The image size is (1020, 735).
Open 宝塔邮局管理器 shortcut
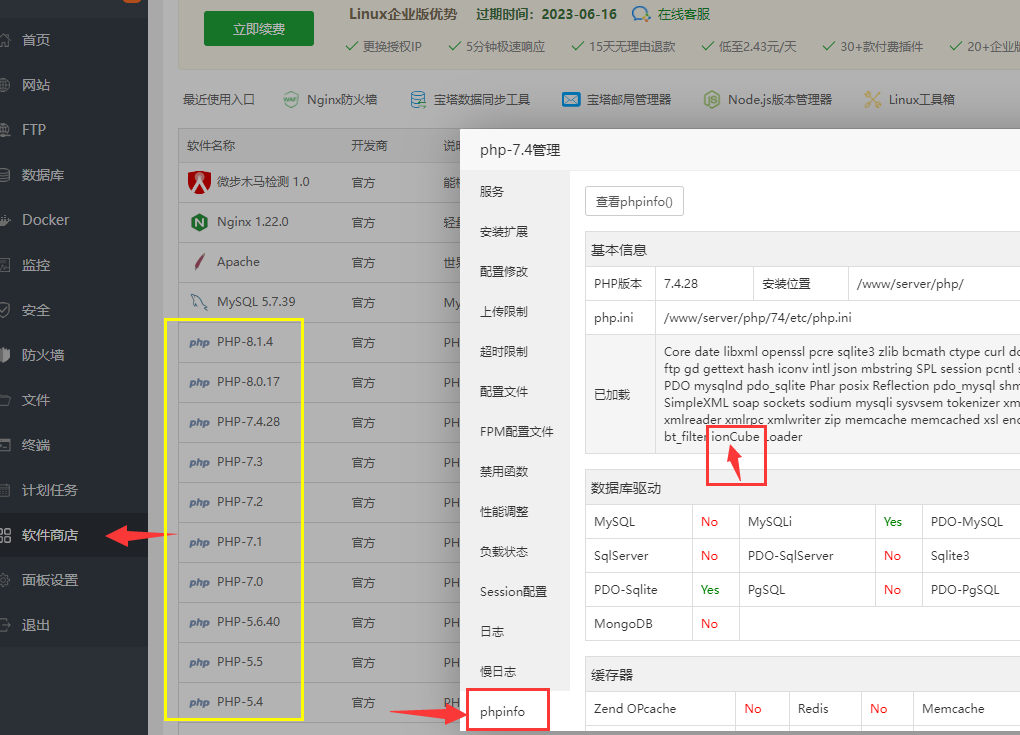628,100
